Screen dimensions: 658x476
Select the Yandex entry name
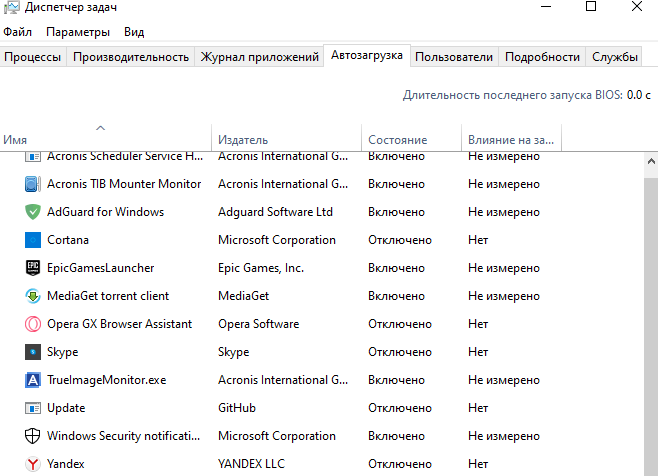tap(65, 464)
